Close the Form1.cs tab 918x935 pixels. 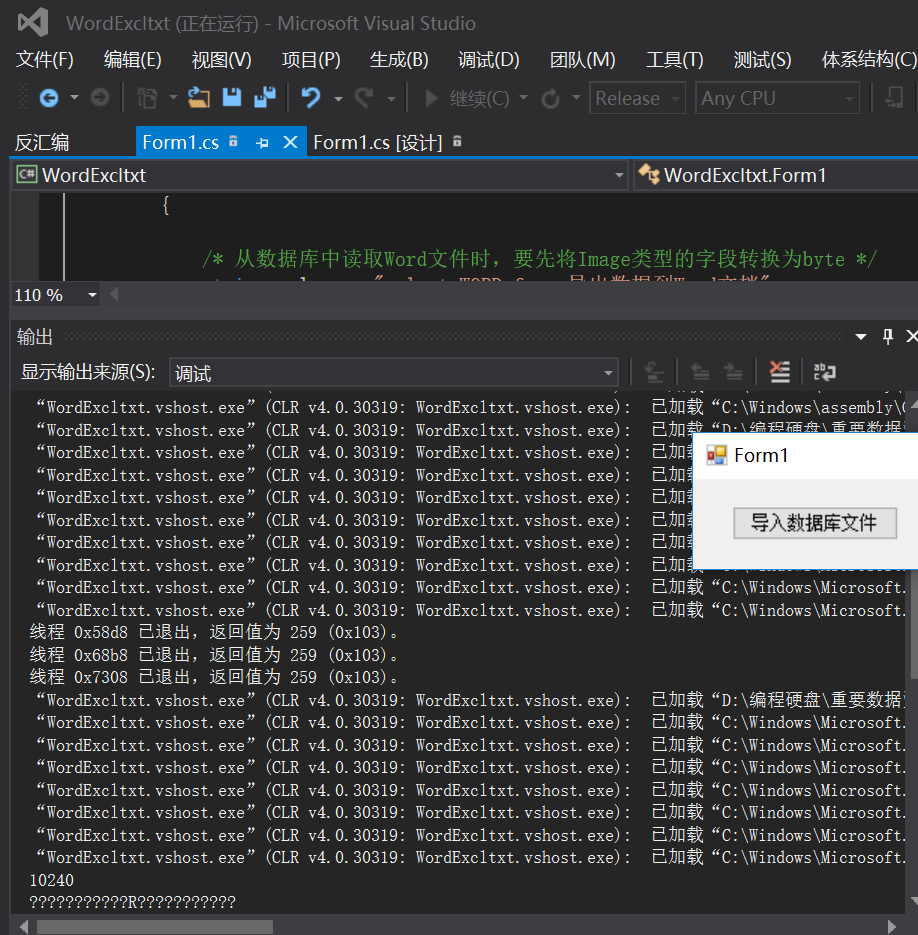click(290, 142)
